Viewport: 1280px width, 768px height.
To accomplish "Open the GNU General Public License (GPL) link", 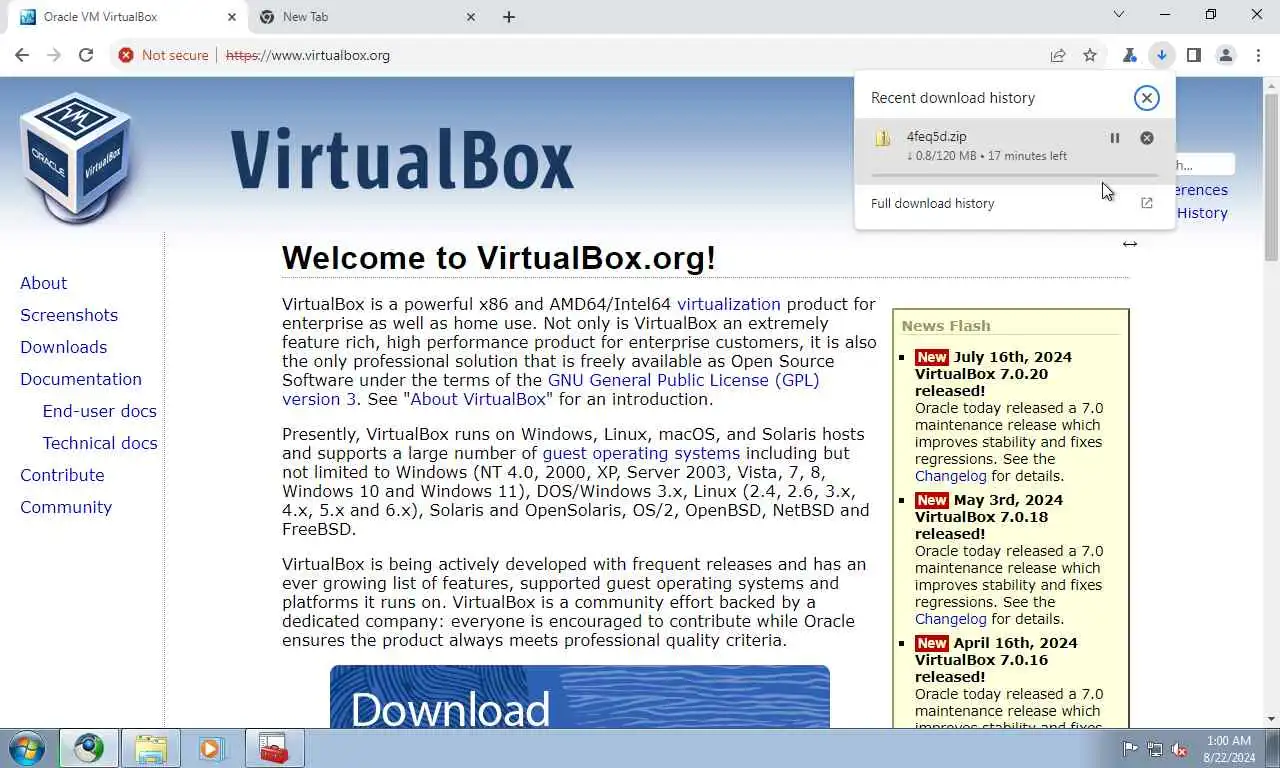I will pyautogui.click(x=683, y=380).
